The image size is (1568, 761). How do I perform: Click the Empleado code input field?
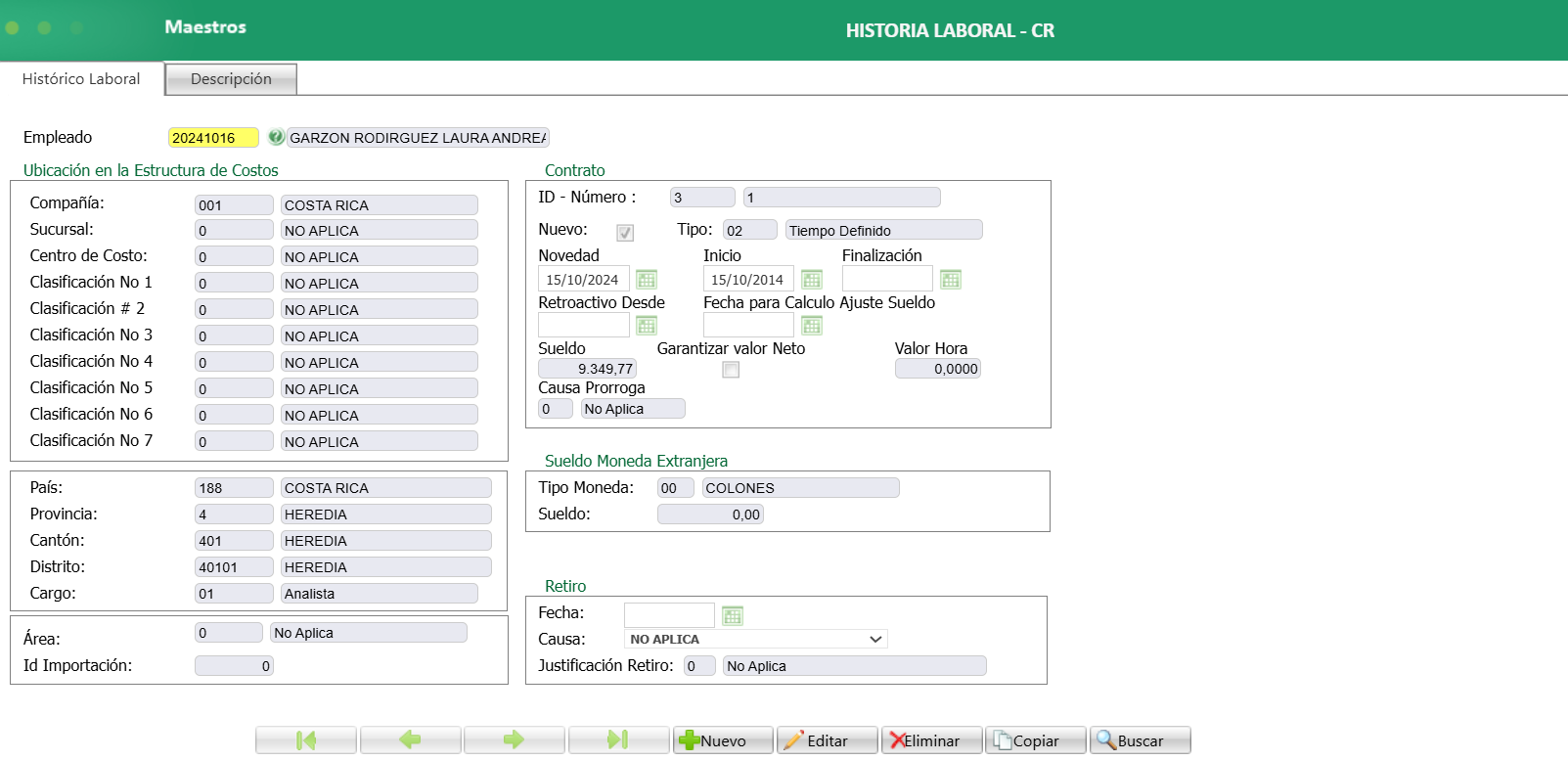click(x=213, y=138)
